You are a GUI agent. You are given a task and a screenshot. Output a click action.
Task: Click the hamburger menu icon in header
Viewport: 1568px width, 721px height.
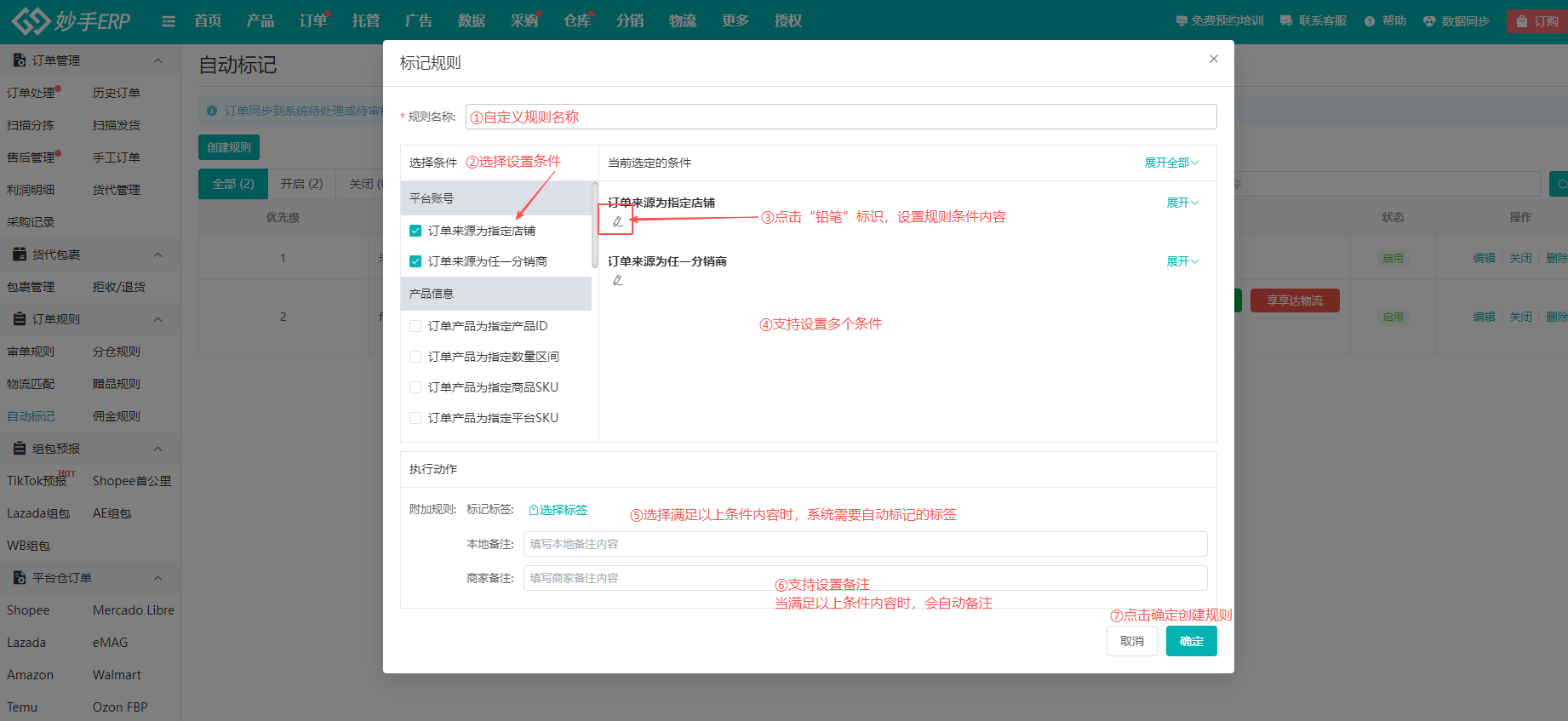pyautogui.click(x=169, y=21)
